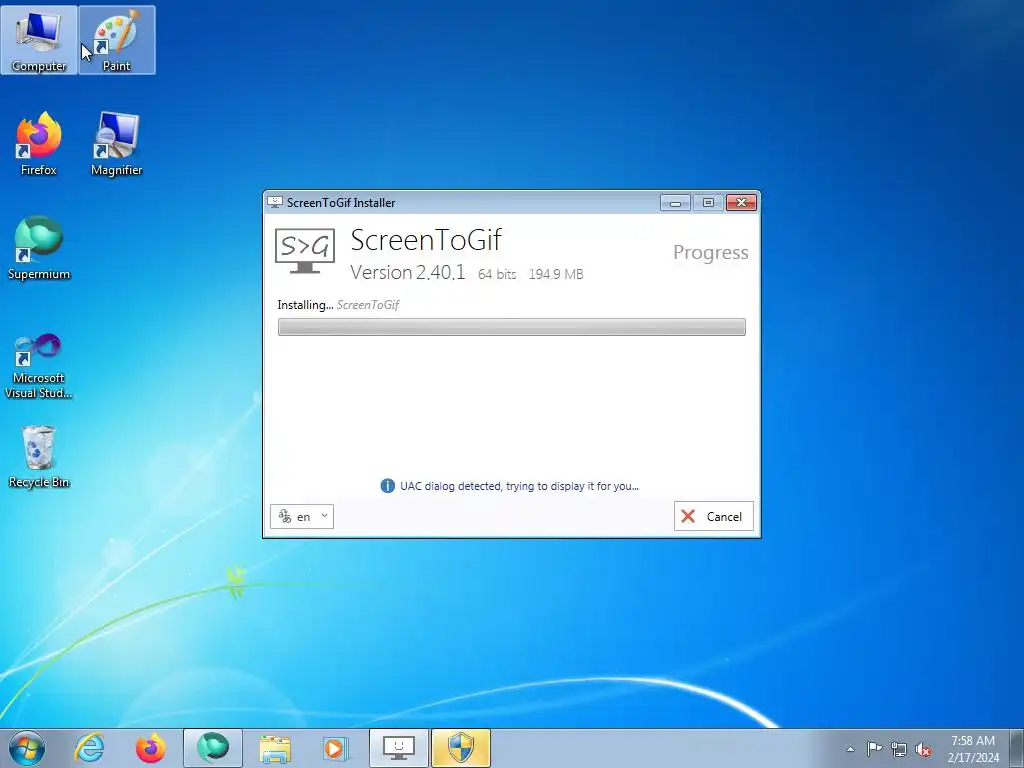Viewport: 1024px width, 768px height.
Task: Click the UAC dialog detected message
Action: point(519,486)
